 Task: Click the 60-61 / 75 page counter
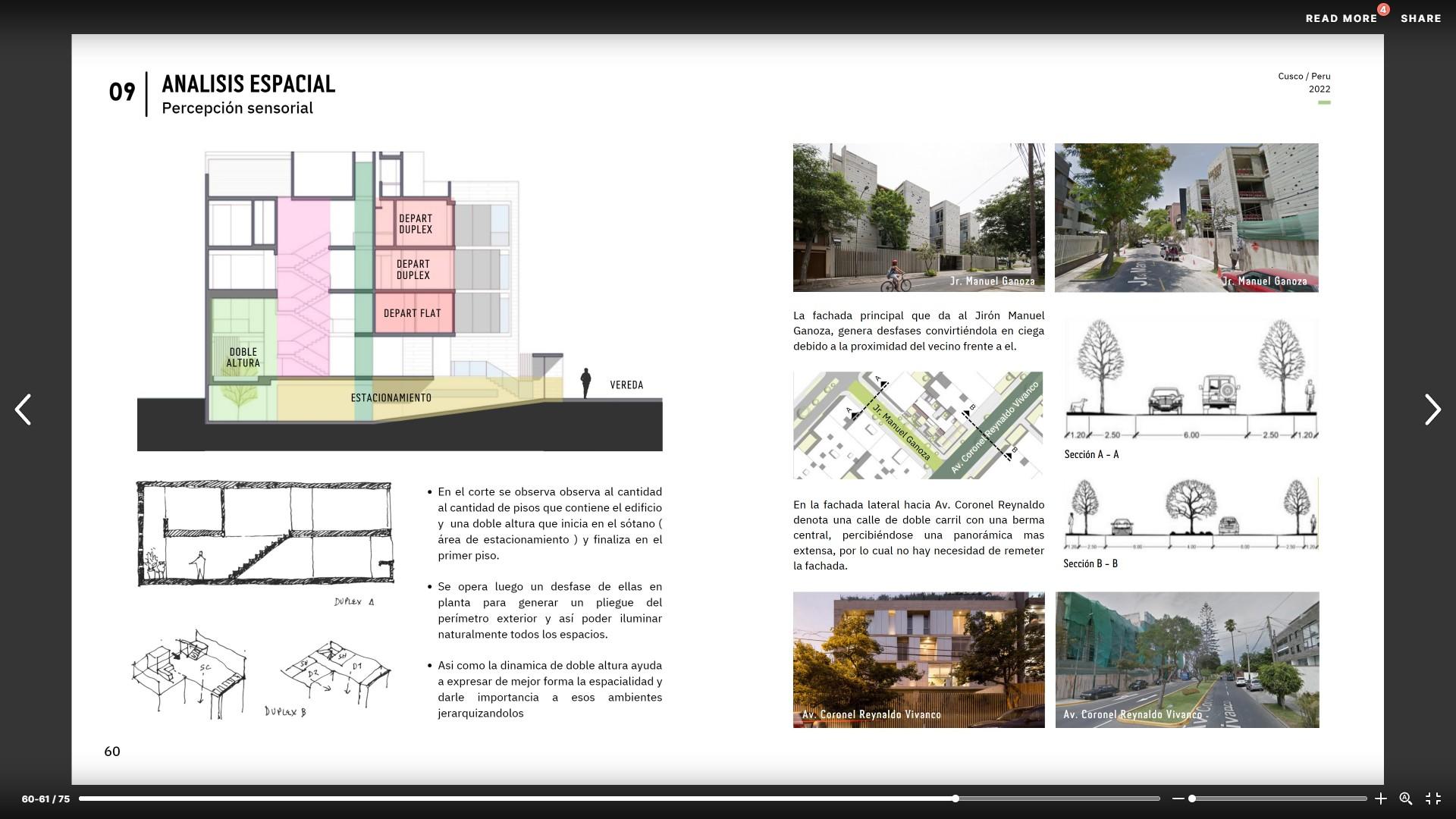pos(45,799)
